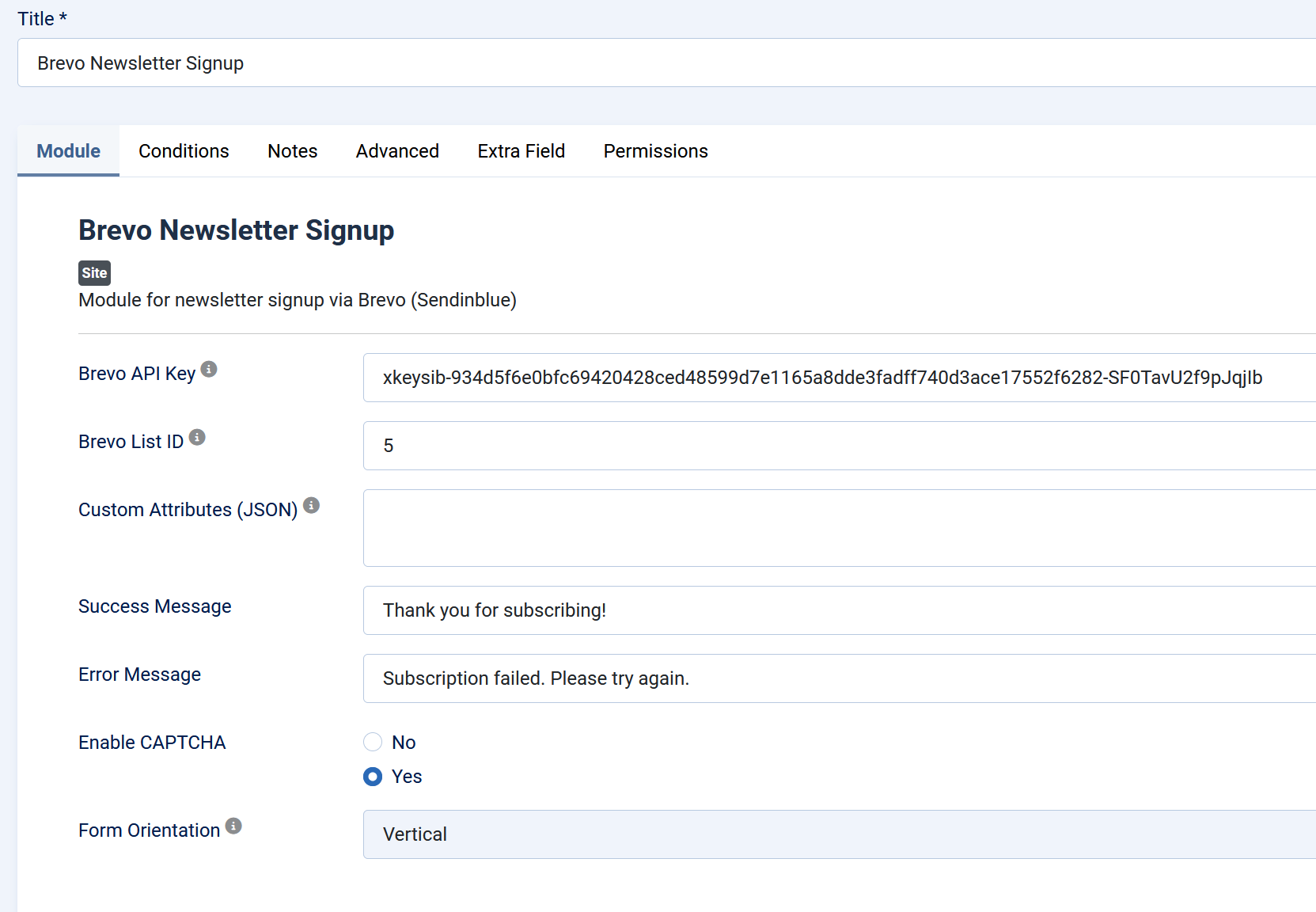This screenshot has height=912, width=1316.
Task: Focus the Custom Attributes JSON text area
Action: pyautogui.click(x=839, y=528)
